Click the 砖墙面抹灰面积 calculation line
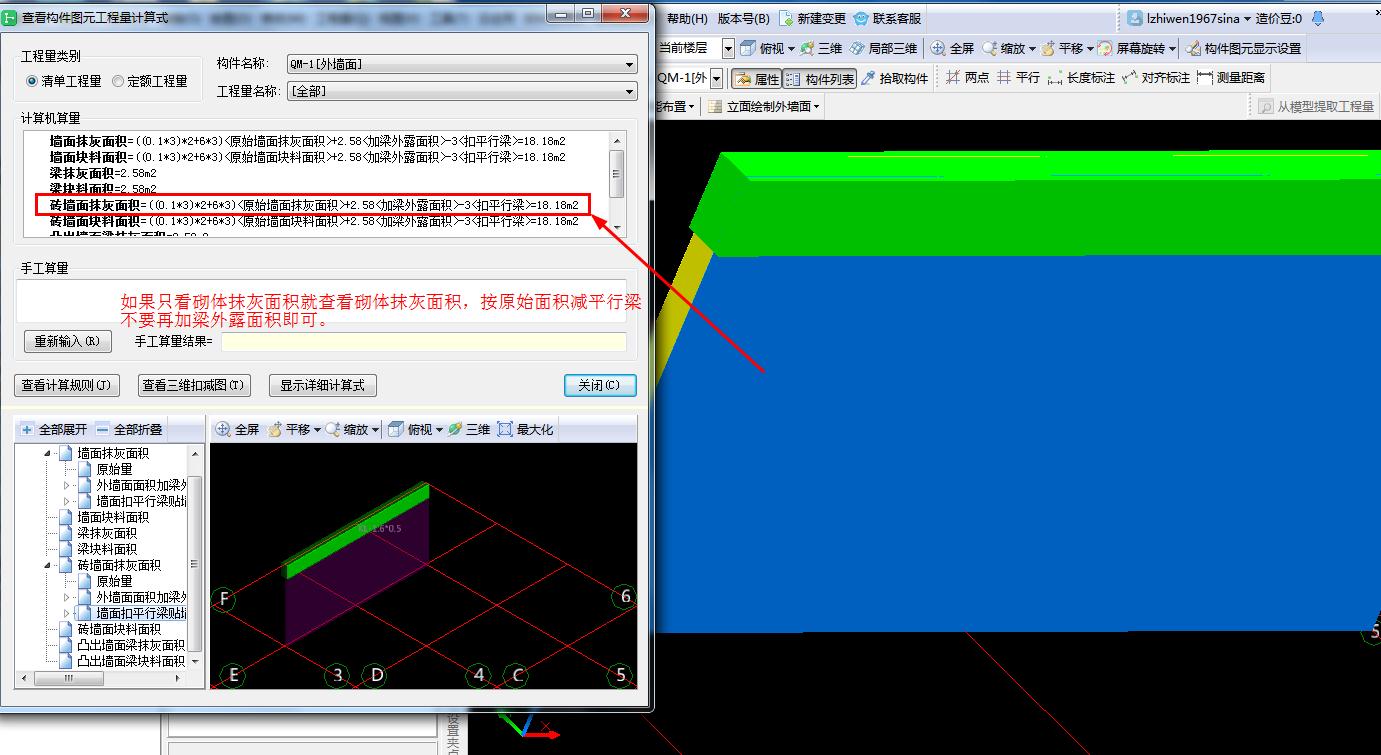Screen dimensions: 1381x755 314,205
